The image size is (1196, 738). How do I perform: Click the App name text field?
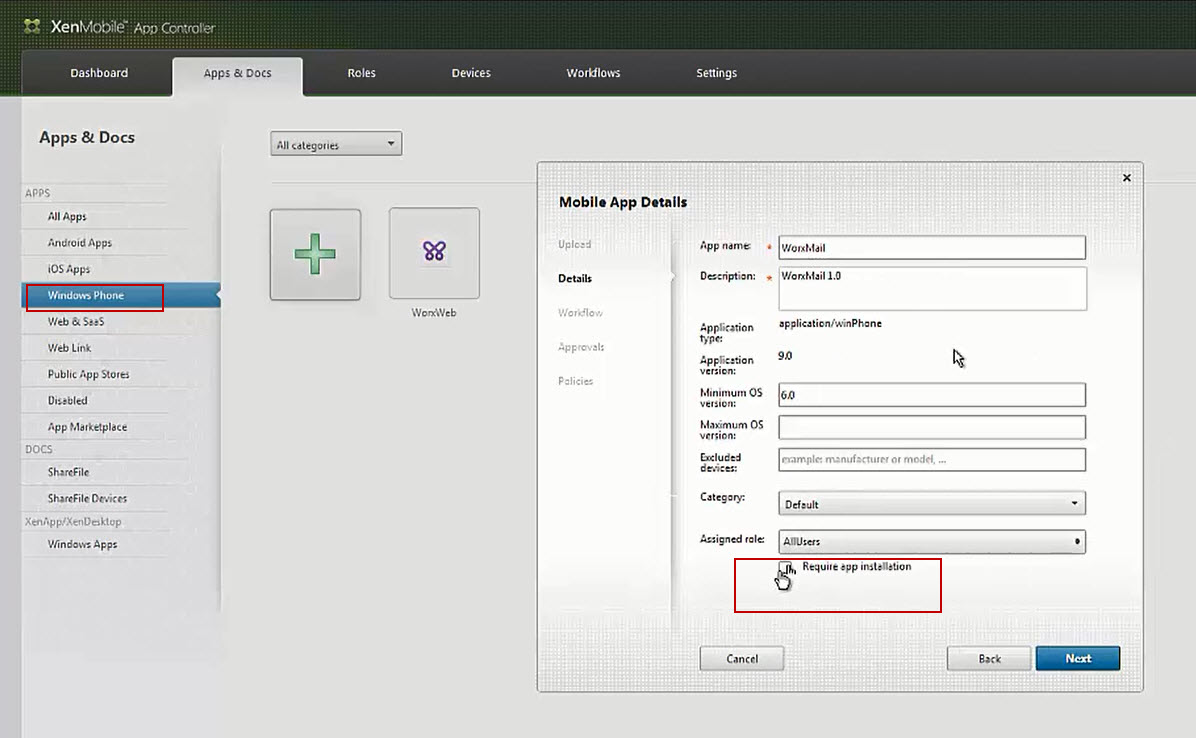coord(931,247)
